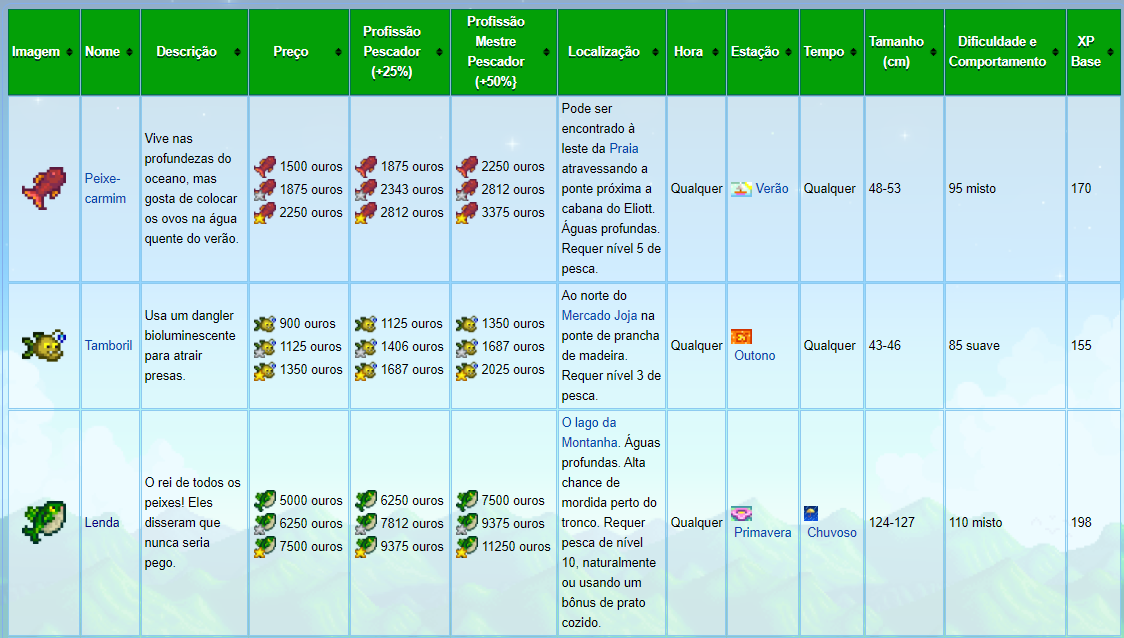
Task: Click the fish icon beside 3375 ouros
Action: 467,212
